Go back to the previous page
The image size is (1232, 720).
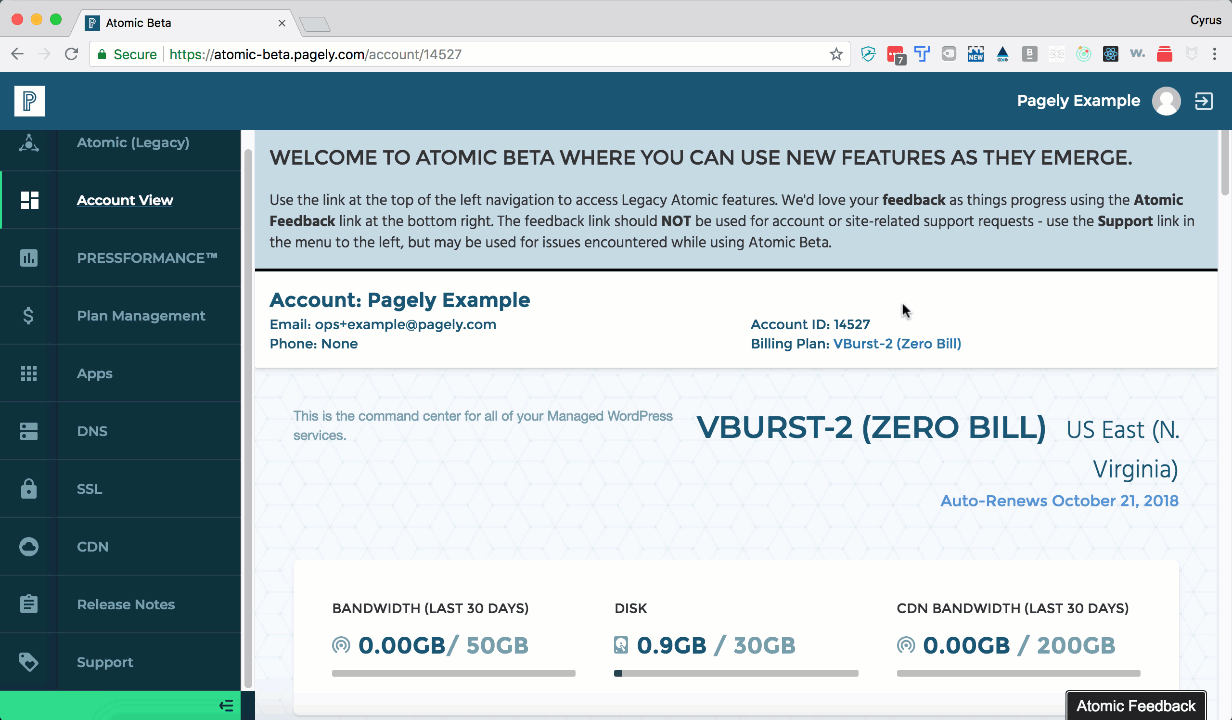(x=17, y=54)
